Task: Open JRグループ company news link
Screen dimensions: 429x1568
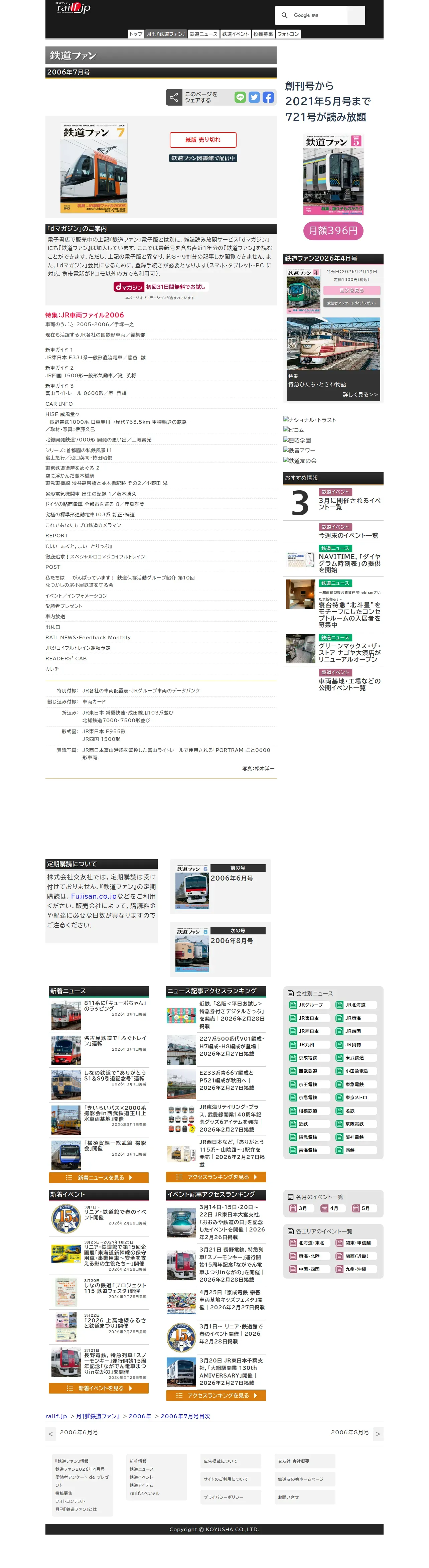Action: [309, 1005]
